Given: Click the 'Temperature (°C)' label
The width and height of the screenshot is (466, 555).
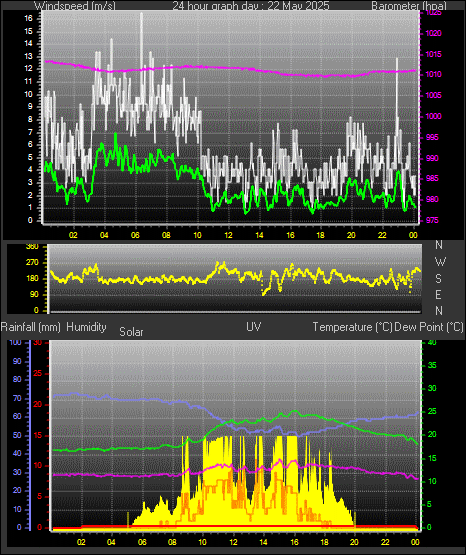Looking at the screenshot, I should coord(352,327).
